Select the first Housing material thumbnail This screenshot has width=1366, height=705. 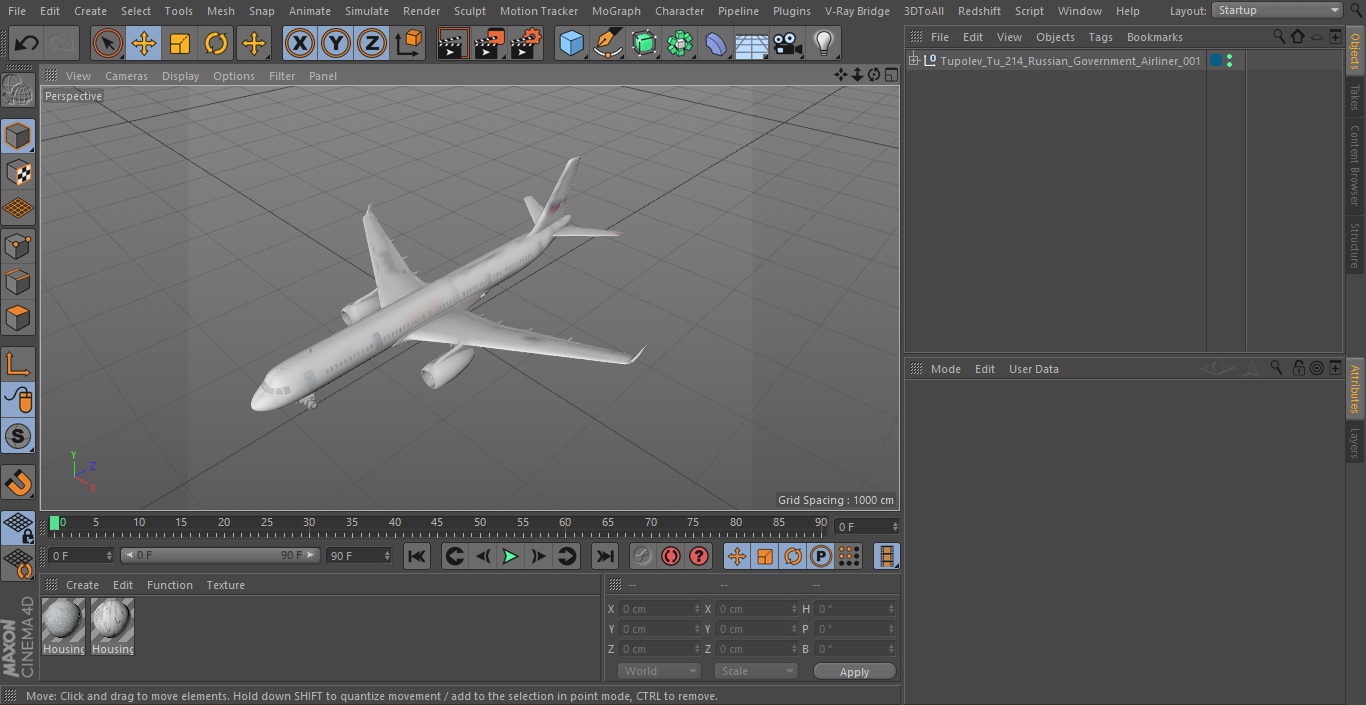tap(64, 627)
